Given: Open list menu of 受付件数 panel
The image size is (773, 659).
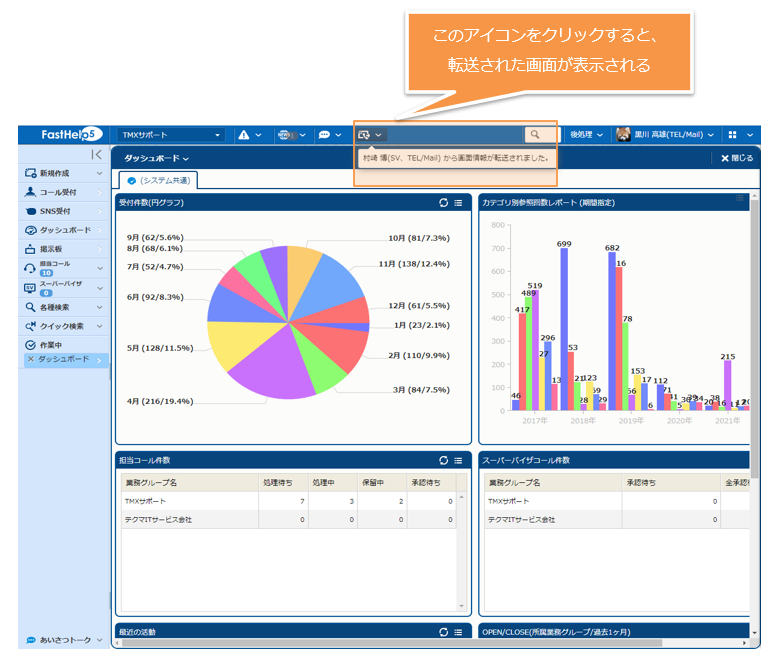Looking at the screenshot, I should pos(458,202).
